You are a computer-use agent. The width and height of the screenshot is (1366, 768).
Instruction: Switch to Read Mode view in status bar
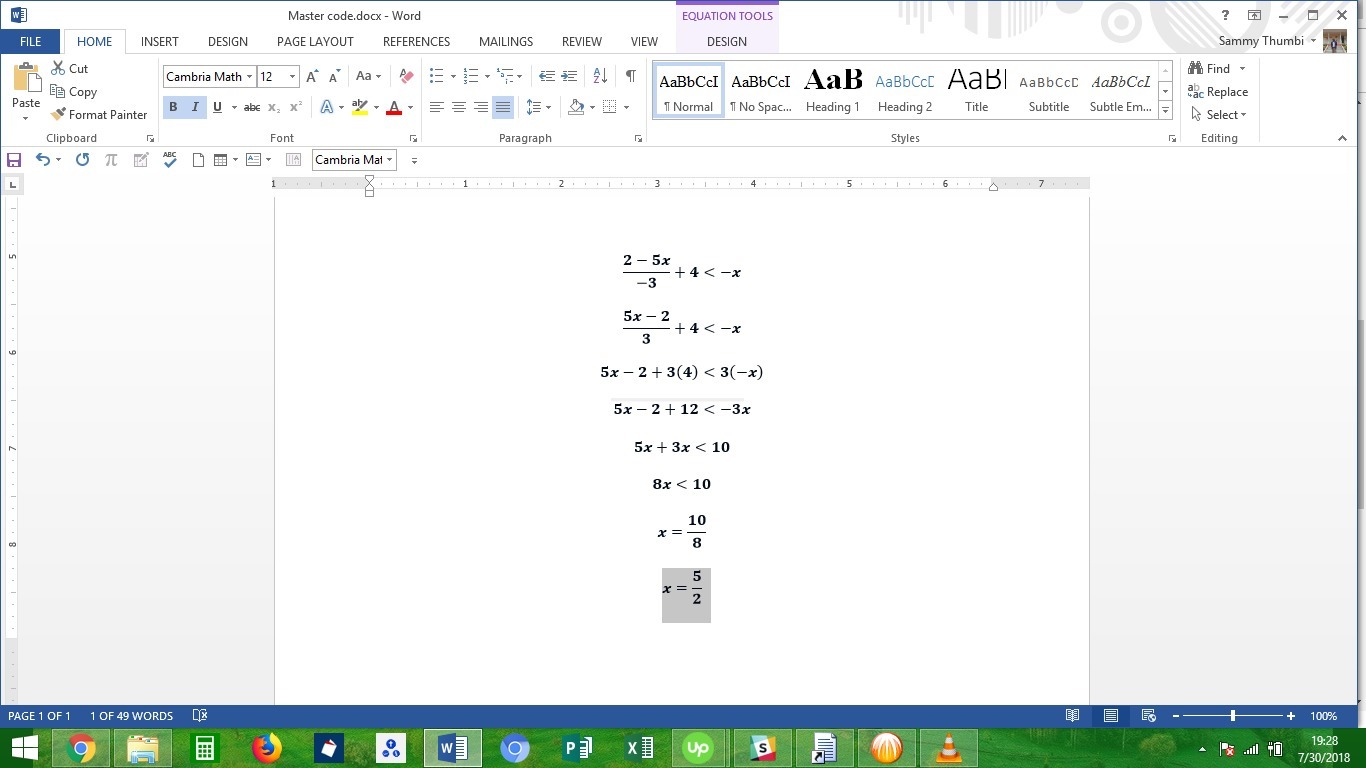pyautogui.click(x=1072, y=716)
